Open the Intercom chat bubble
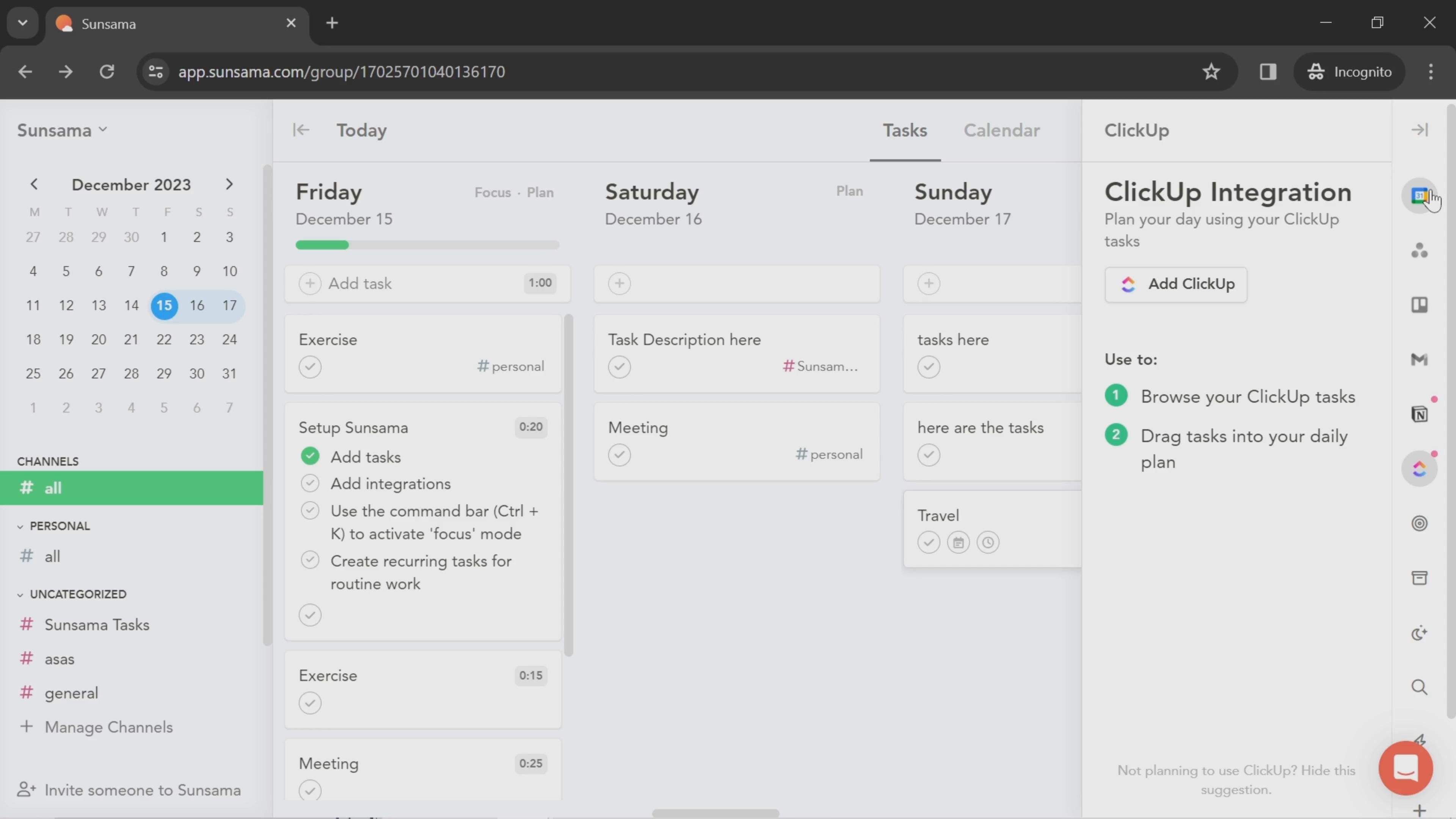This screenshot has width=1456, height=819. pos(1405,767)
